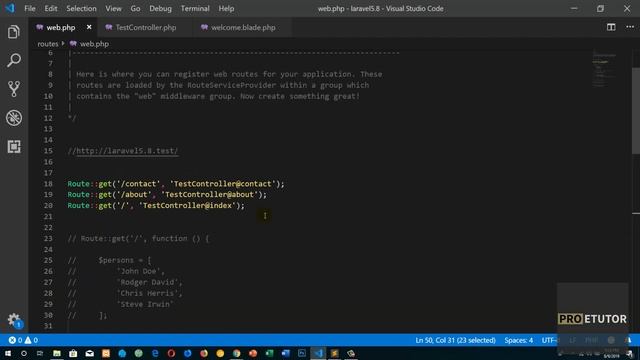Open the Source Control view
The width and height of the screenshot is (640, 360).
pos(13,89)
